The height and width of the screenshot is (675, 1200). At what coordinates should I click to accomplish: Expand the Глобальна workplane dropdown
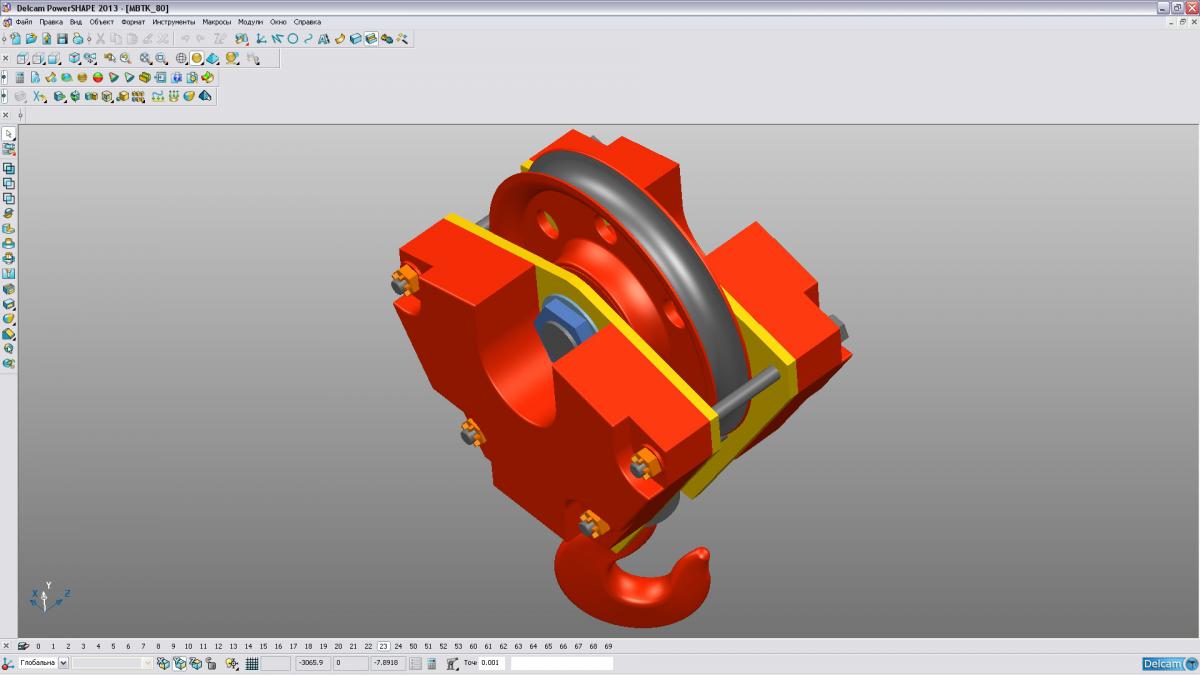tap(63, 663)
